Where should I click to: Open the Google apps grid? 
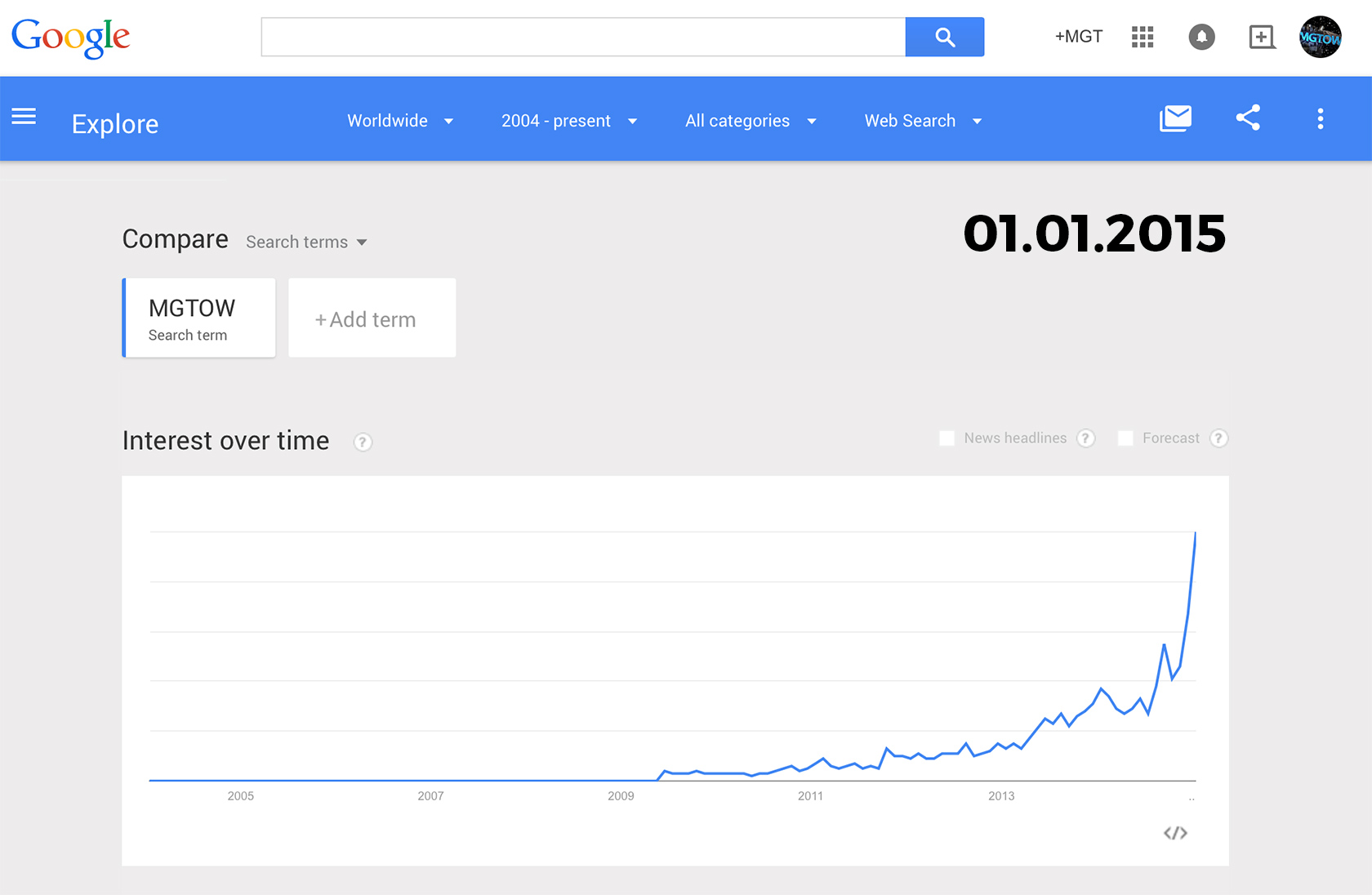(x=1143, y=37)
